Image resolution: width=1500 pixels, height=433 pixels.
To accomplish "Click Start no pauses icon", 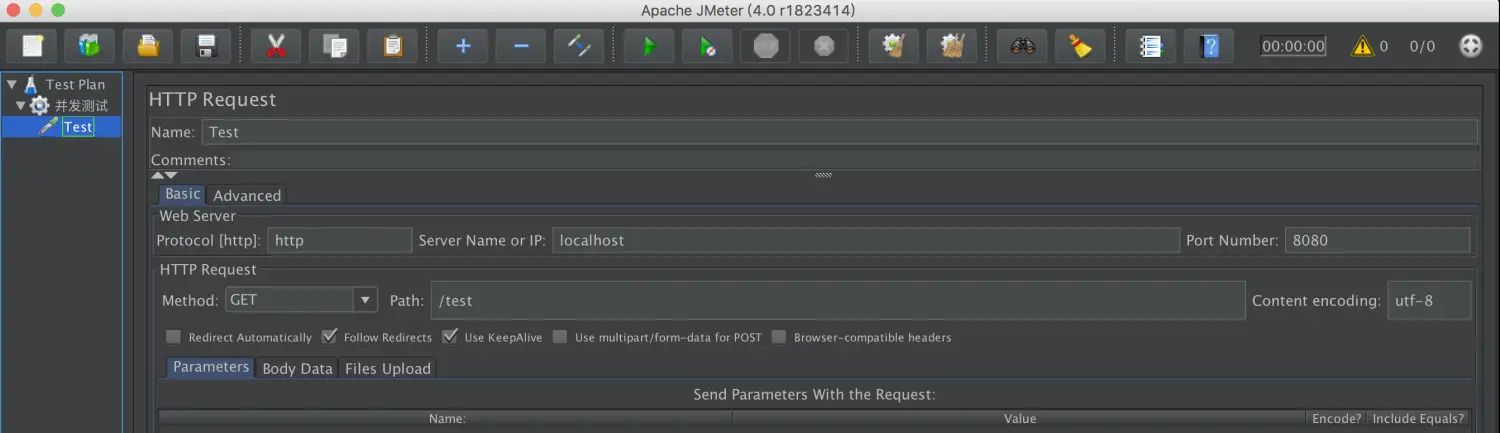I will (x=707, y=46).
